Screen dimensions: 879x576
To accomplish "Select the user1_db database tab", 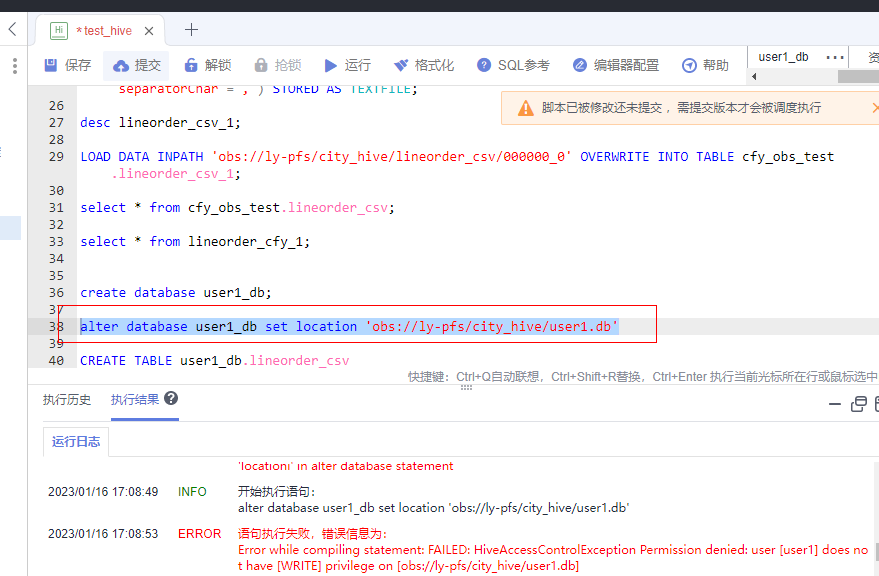I will (783, 57).
